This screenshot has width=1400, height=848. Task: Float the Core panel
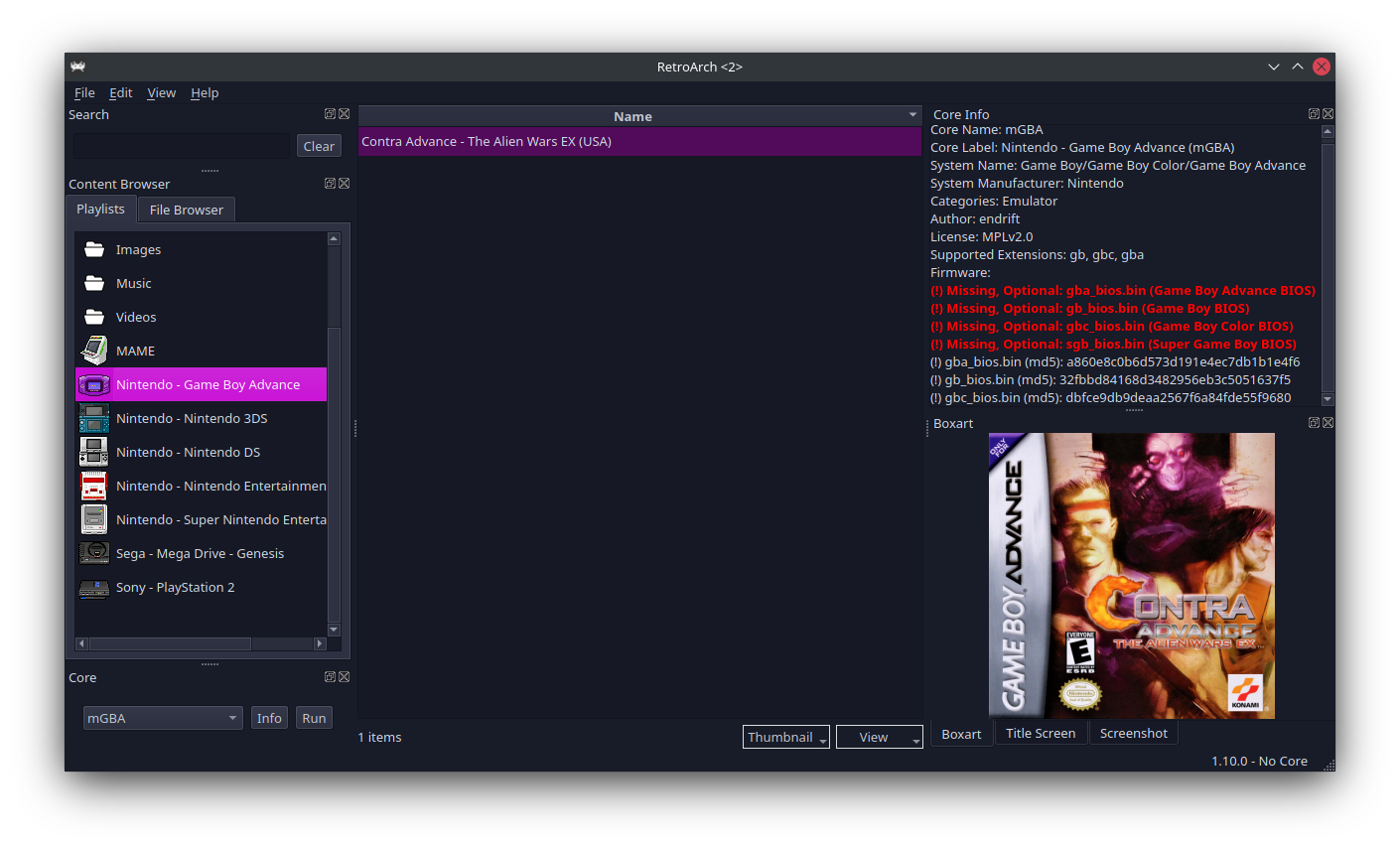point(330,677)
